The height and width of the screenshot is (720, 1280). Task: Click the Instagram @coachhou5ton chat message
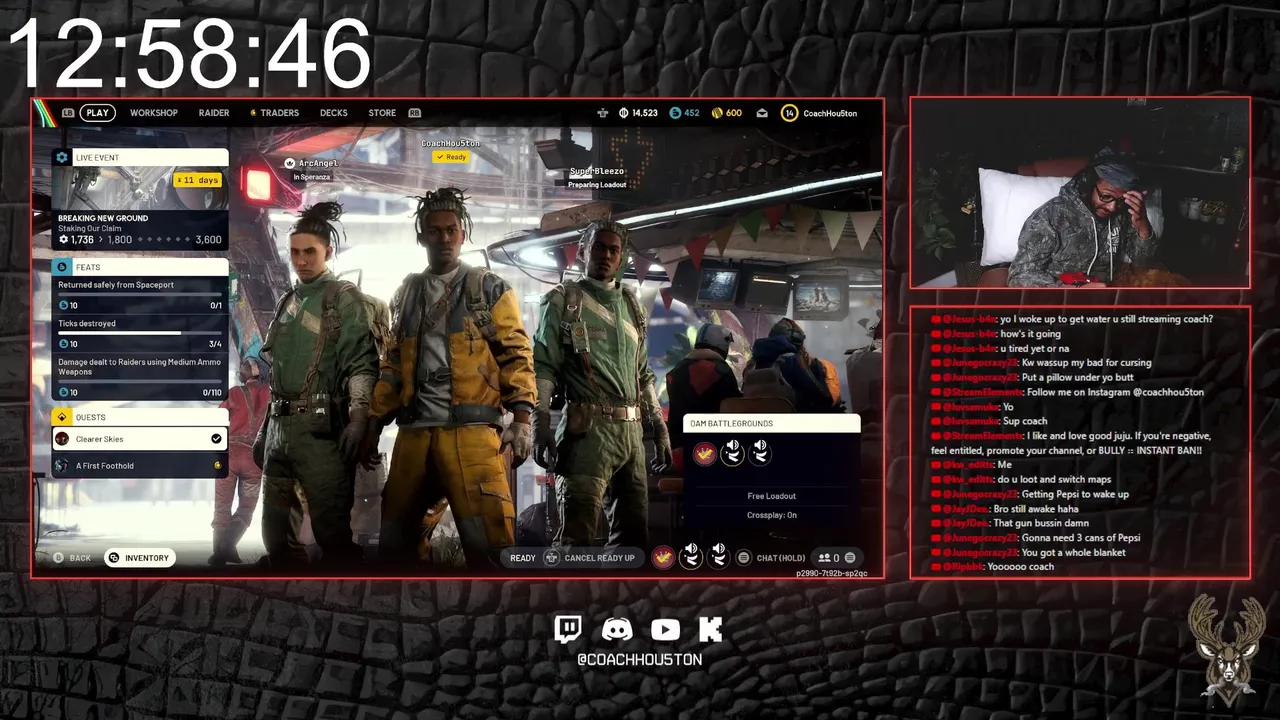(x=1067, y=392)
